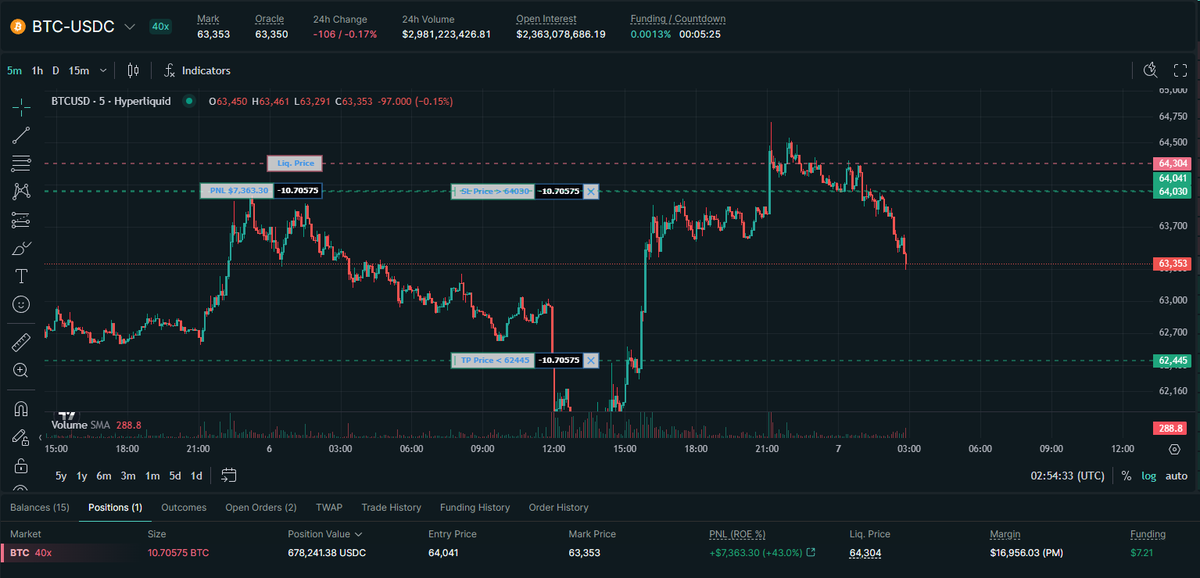Set chart range to 1y
Image resolution: width=1200 pixels, height=578 pixels.
point(82,476)
